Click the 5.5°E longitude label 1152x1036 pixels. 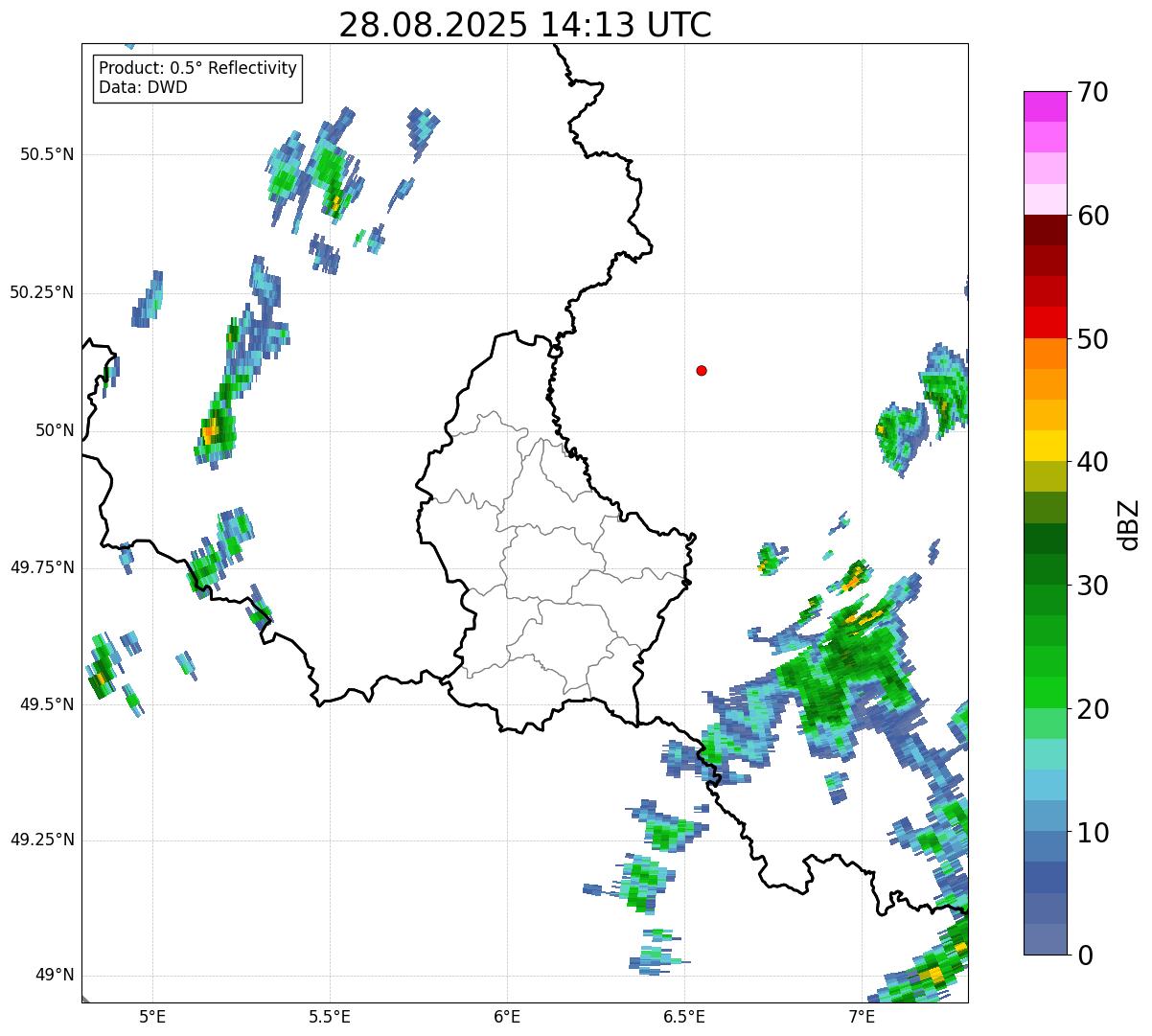point(330,1017)
